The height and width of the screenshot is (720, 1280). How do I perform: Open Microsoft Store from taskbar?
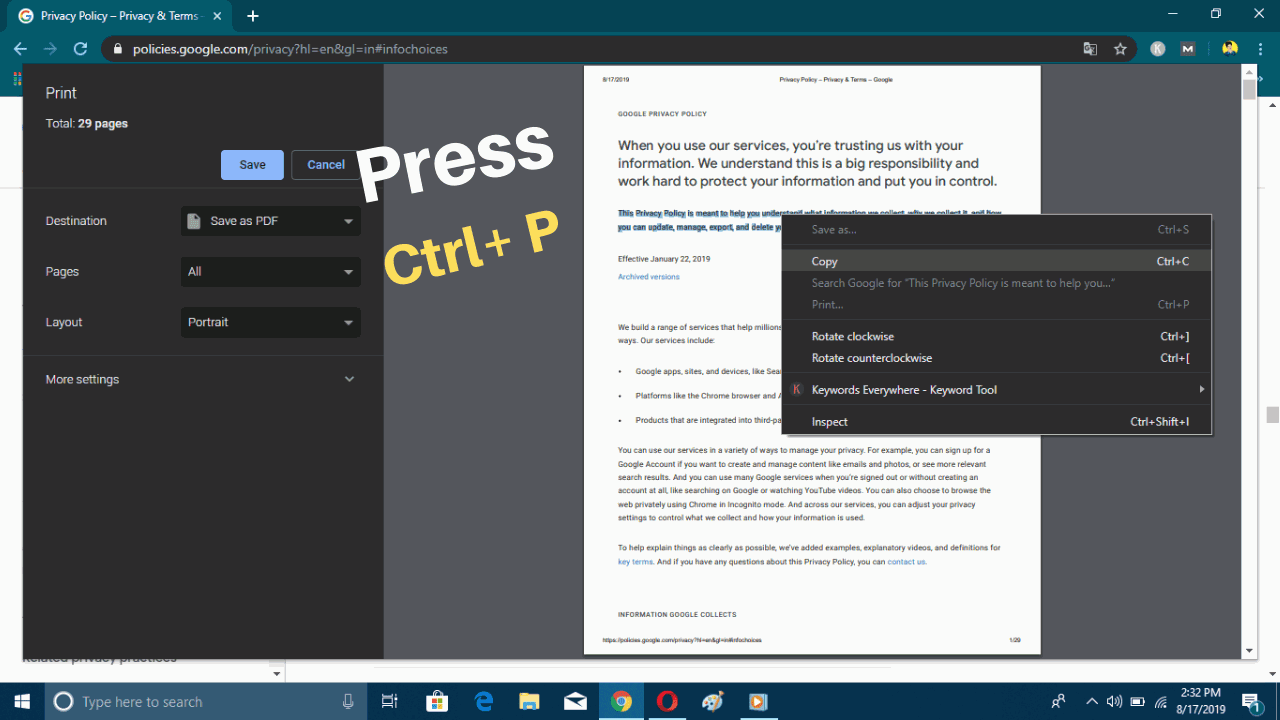coord(437,701)
